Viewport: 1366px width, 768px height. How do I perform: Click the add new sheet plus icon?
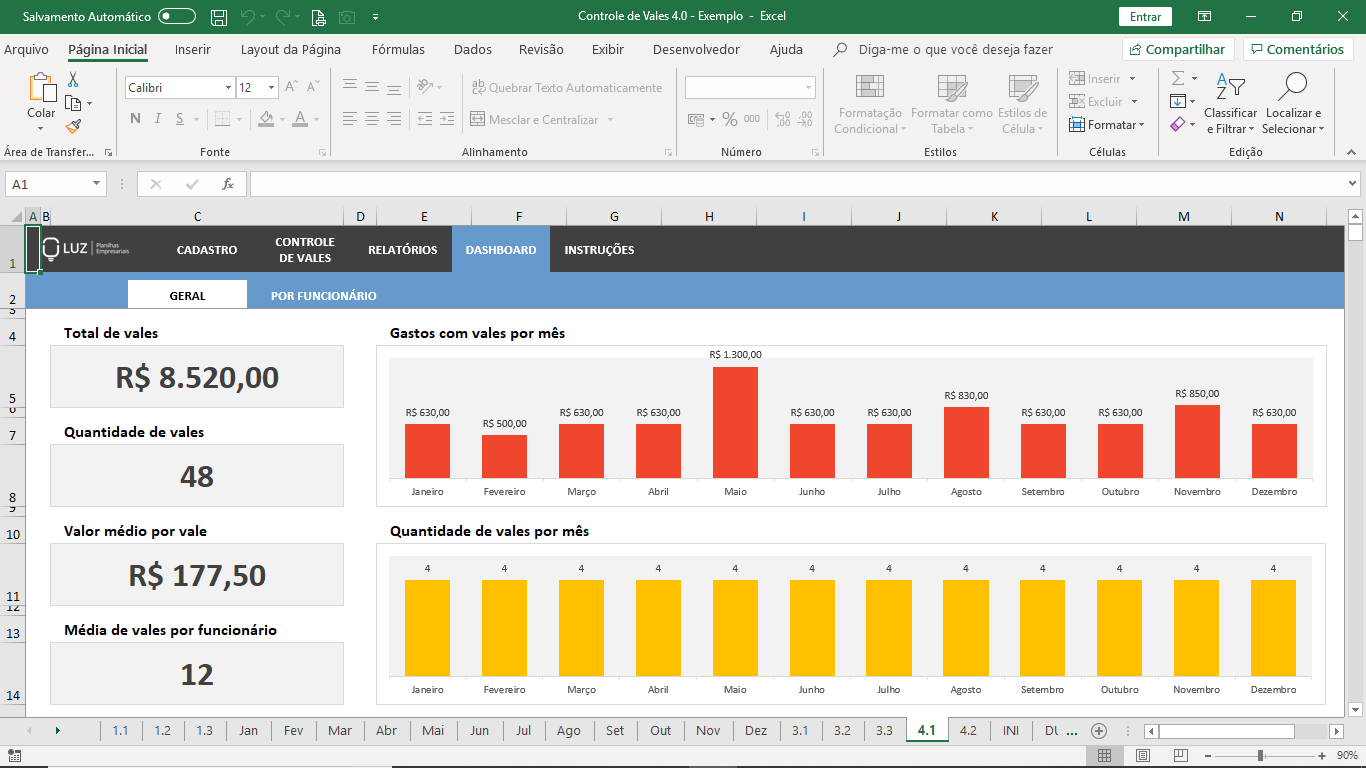[1099, 731]
